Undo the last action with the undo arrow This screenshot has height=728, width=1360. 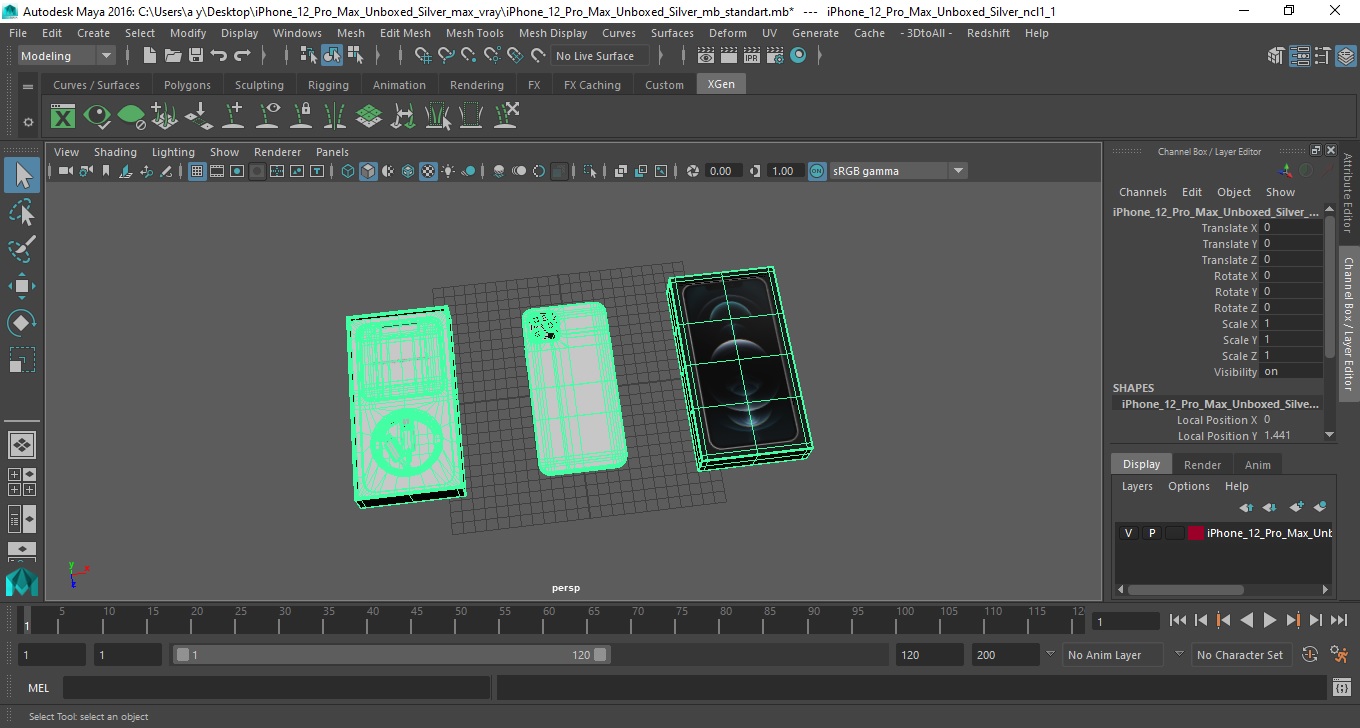pyautogui.click(x=219, y=56)
